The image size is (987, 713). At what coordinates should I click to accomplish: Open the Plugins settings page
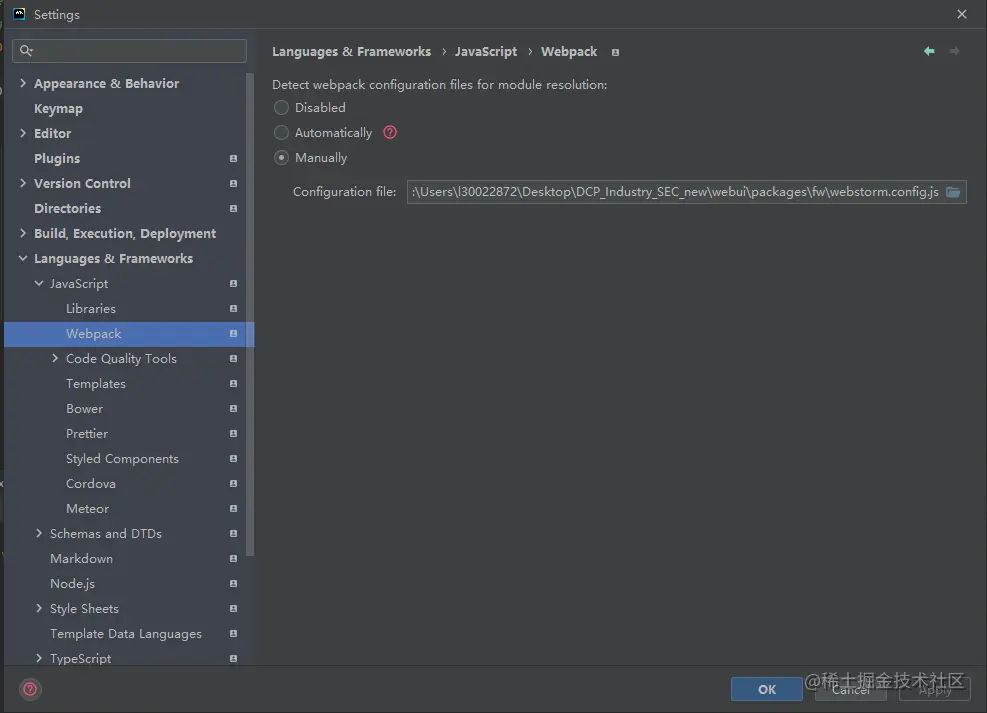tap(57, 159)
